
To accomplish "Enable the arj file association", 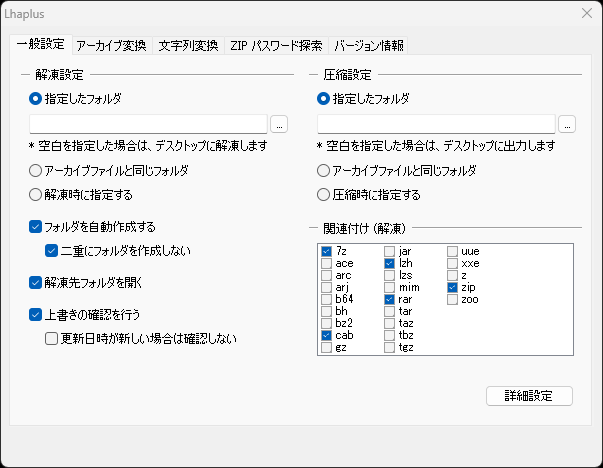I will pyautogui.click(x=326, y=287).
